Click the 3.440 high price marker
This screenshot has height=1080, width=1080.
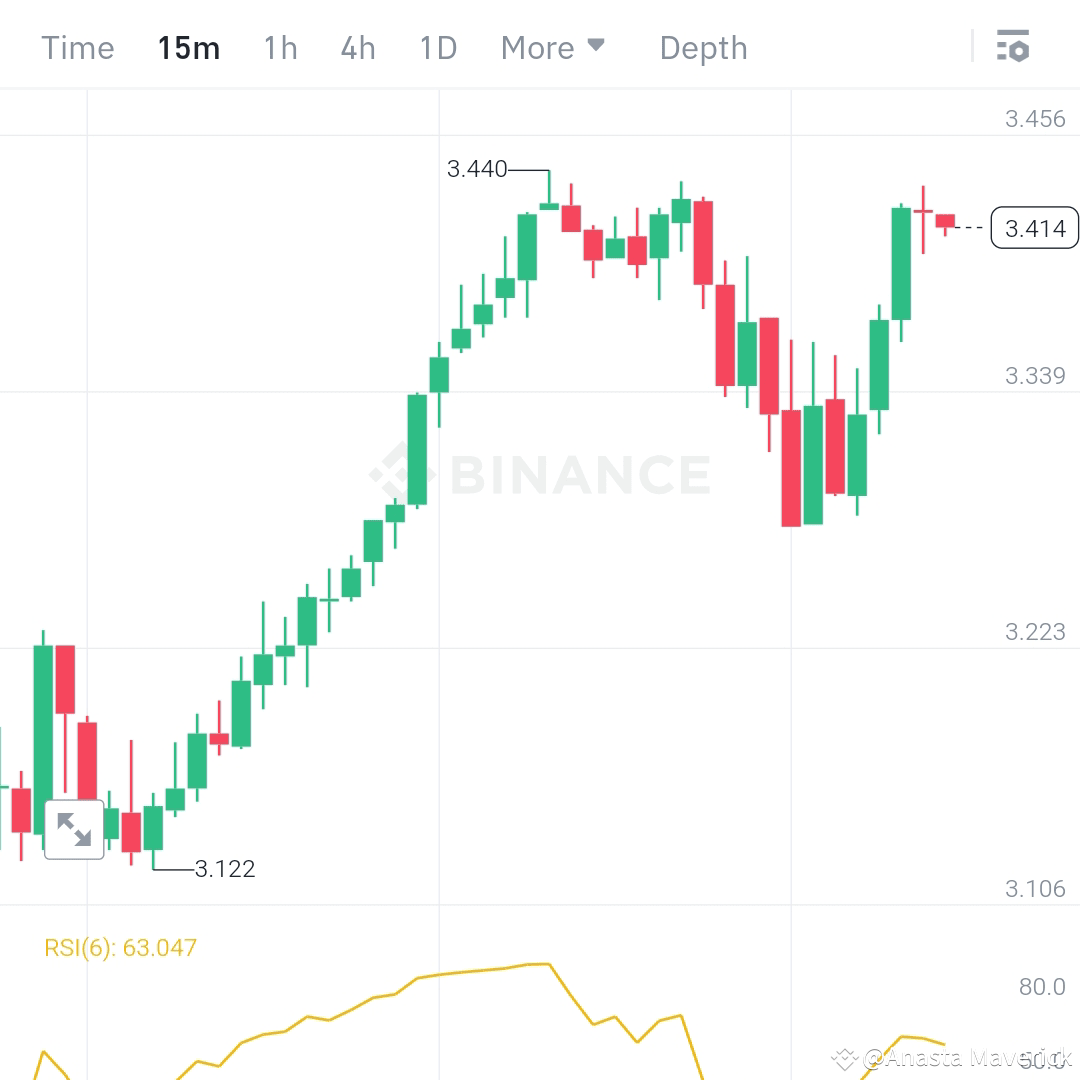coord(477,169)
